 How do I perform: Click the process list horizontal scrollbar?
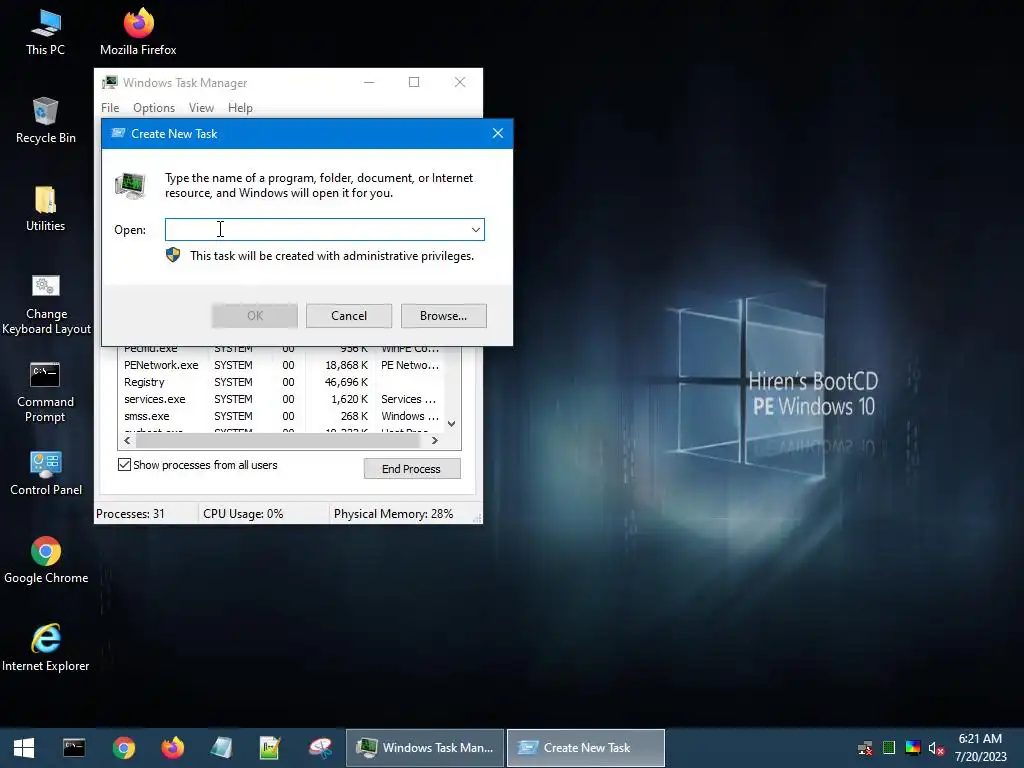coord(278,441)
